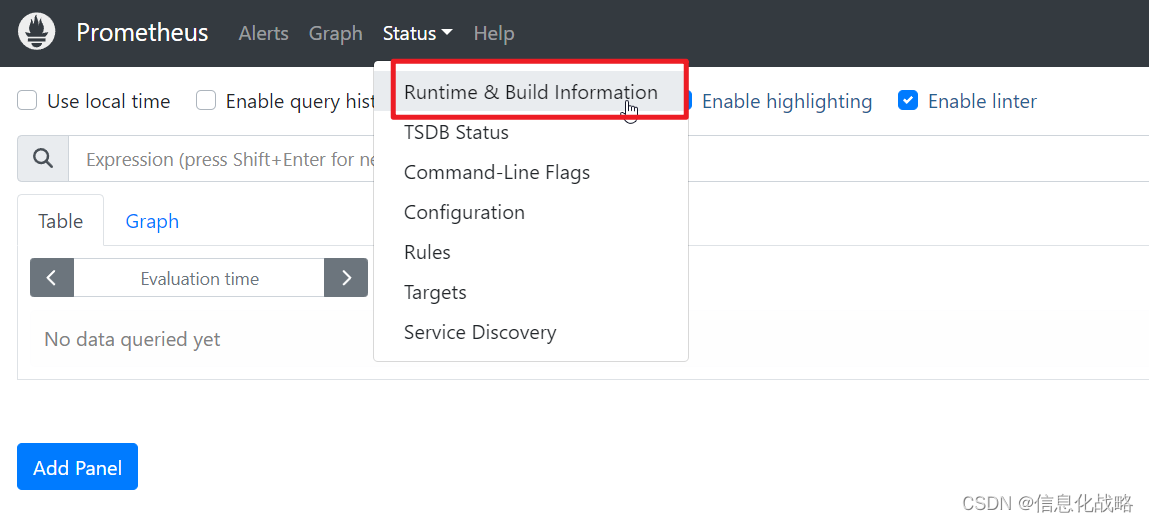Switch to the Table tab
This screenshot has width=1149, height=522.
tap(61, 221)
